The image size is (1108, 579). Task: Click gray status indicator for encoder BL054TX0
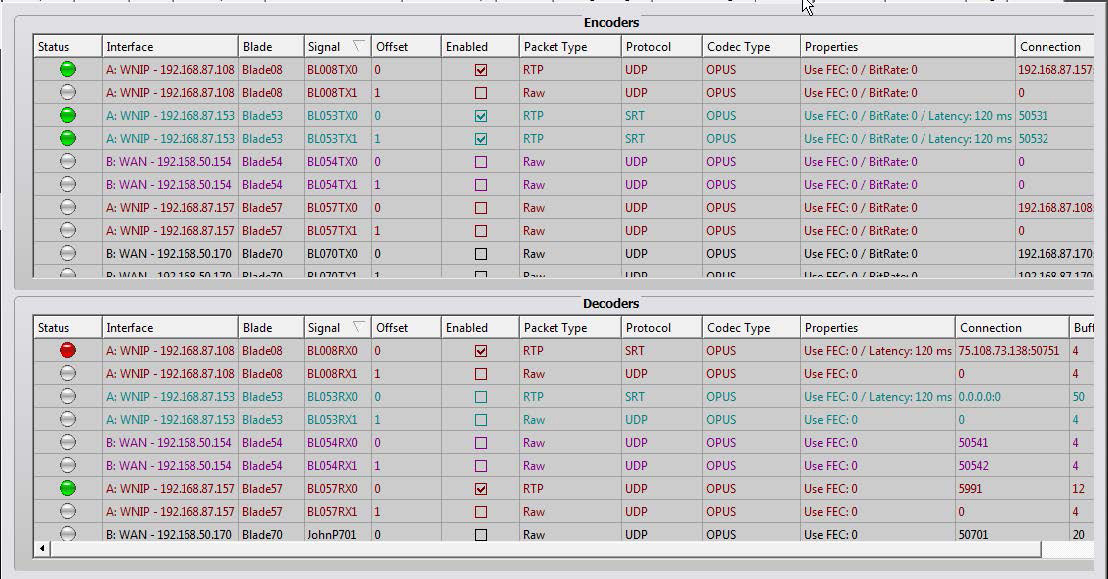tap(68, 162)
